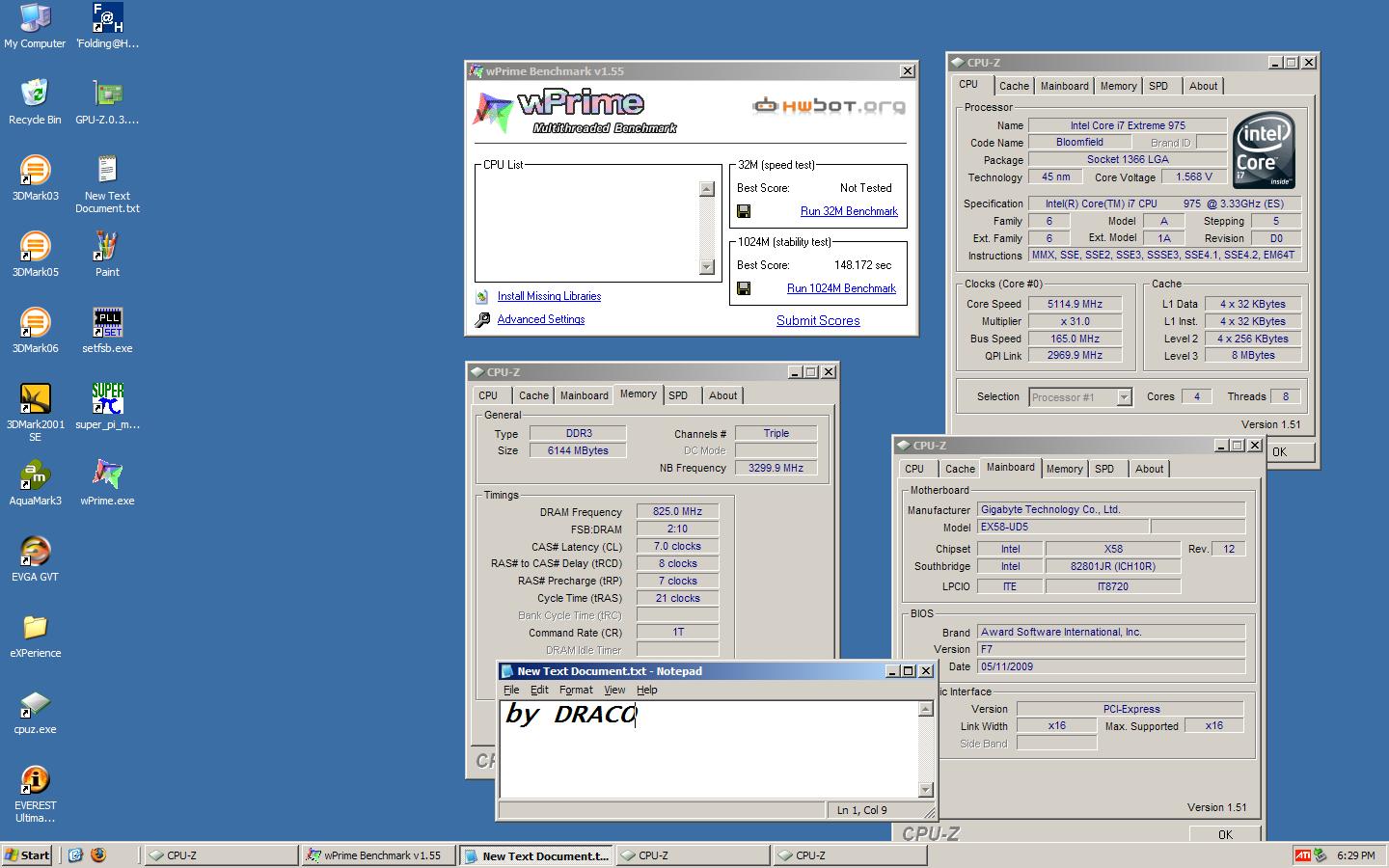
Task: Launch 3DMark2001 SE shortcut
Action: click(35, 413)
